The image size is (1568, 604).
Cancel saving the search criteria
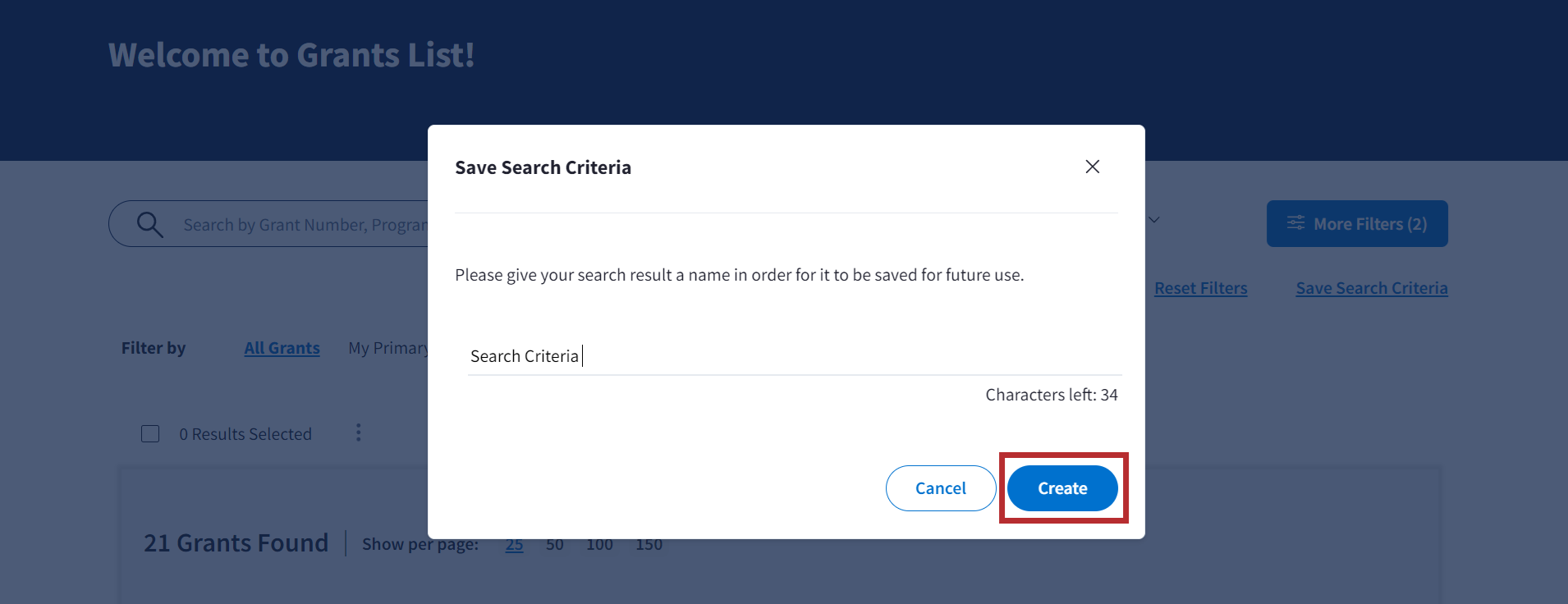940,488
